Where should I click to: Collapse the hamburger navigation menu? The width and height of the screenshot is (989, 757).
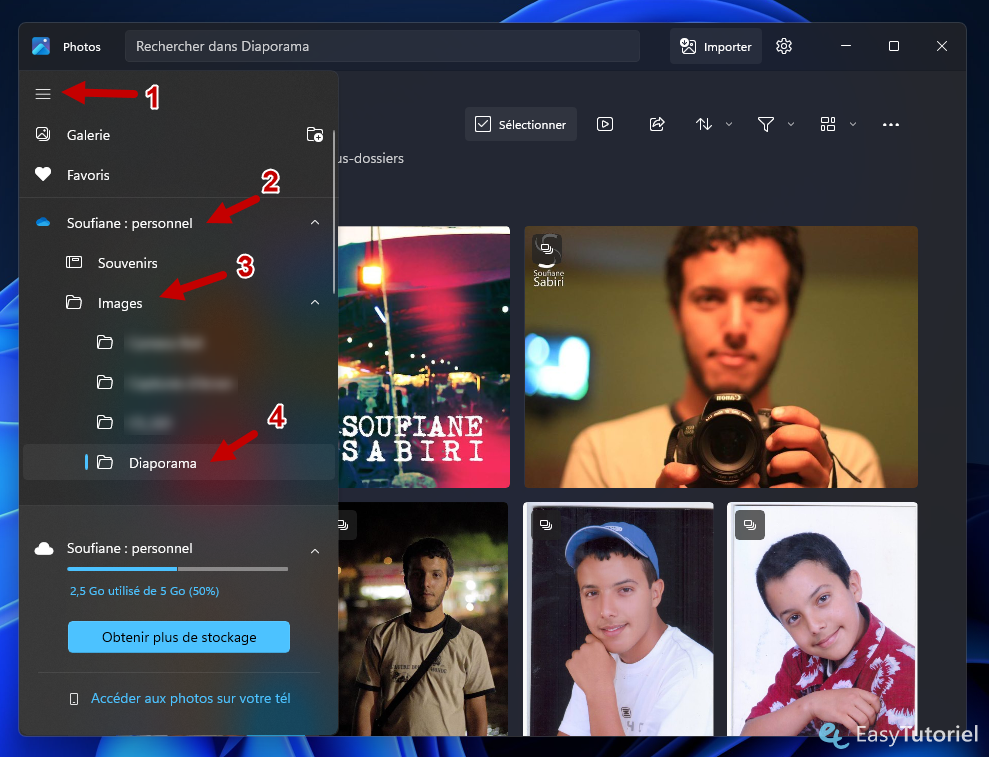point(43,94)
